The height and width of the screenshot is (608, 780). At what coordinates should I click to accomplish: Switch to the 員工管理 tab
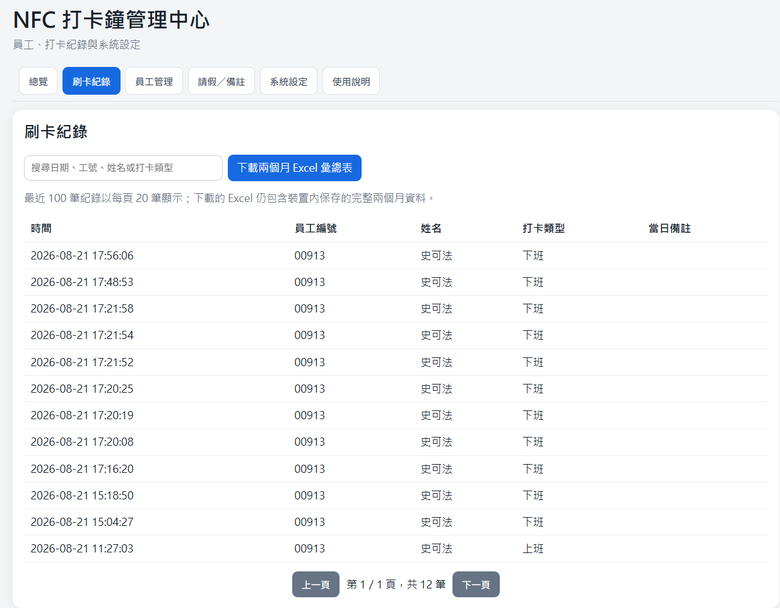coord(154,81)
